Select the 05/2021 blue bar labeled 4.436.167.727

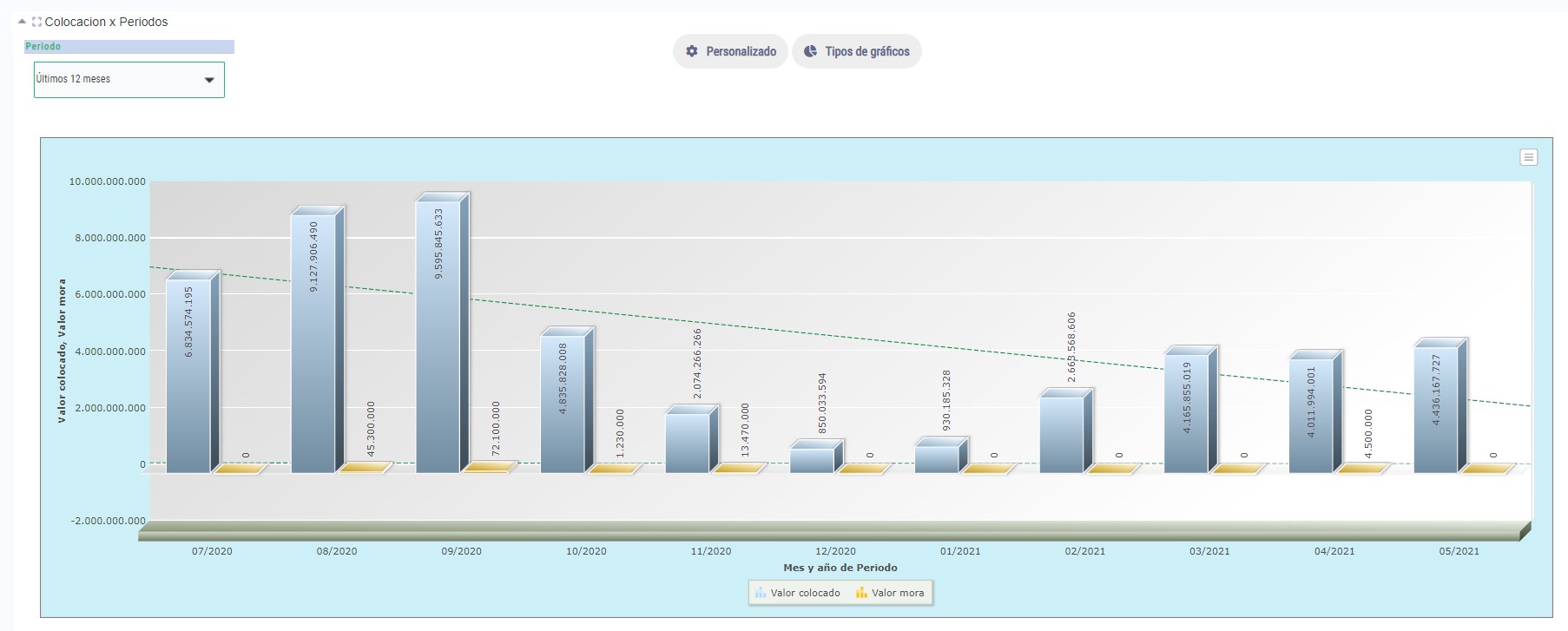point(1436,410)
